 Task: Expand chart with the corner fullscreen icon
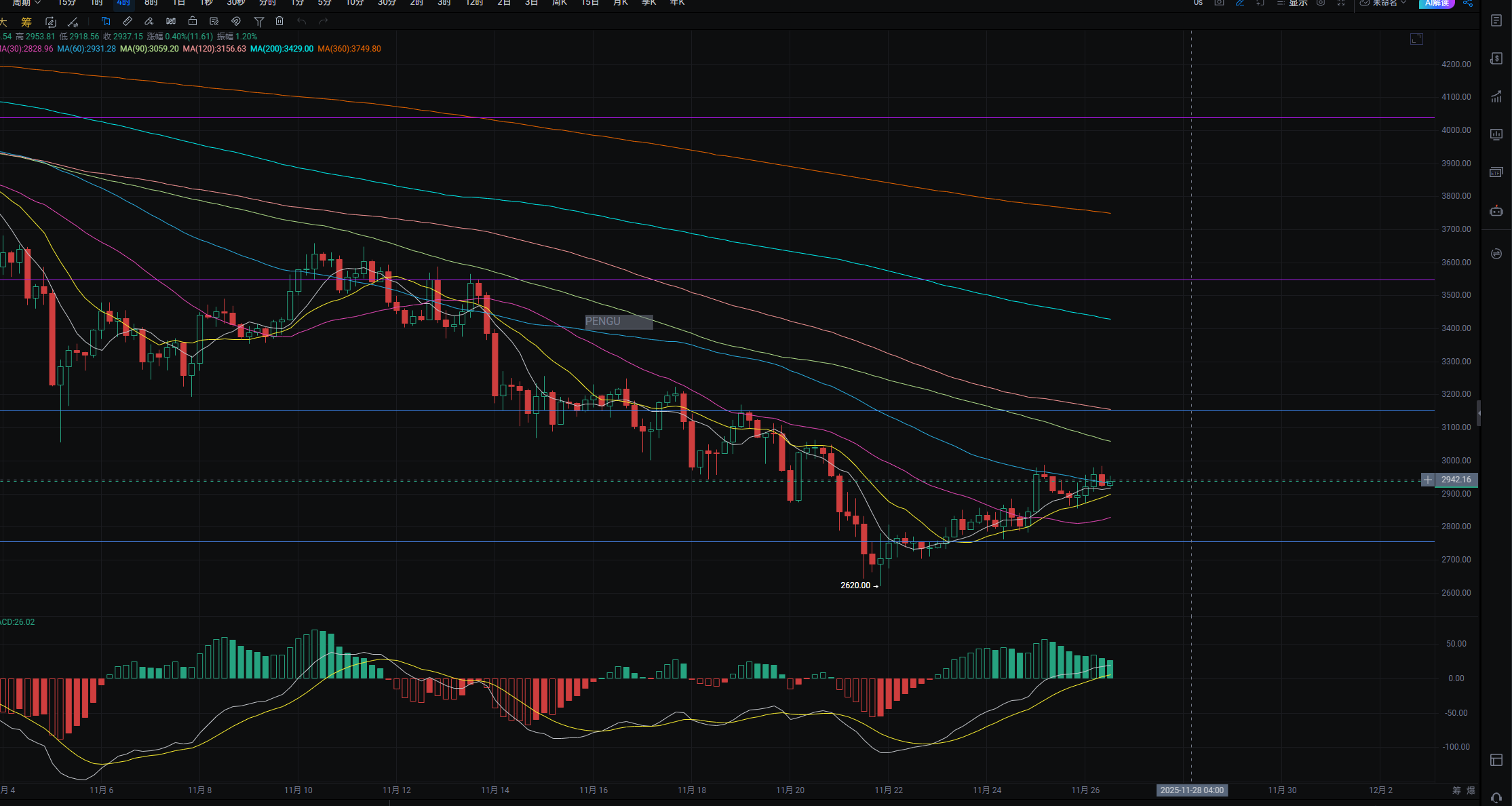(x=1416, y=39)
